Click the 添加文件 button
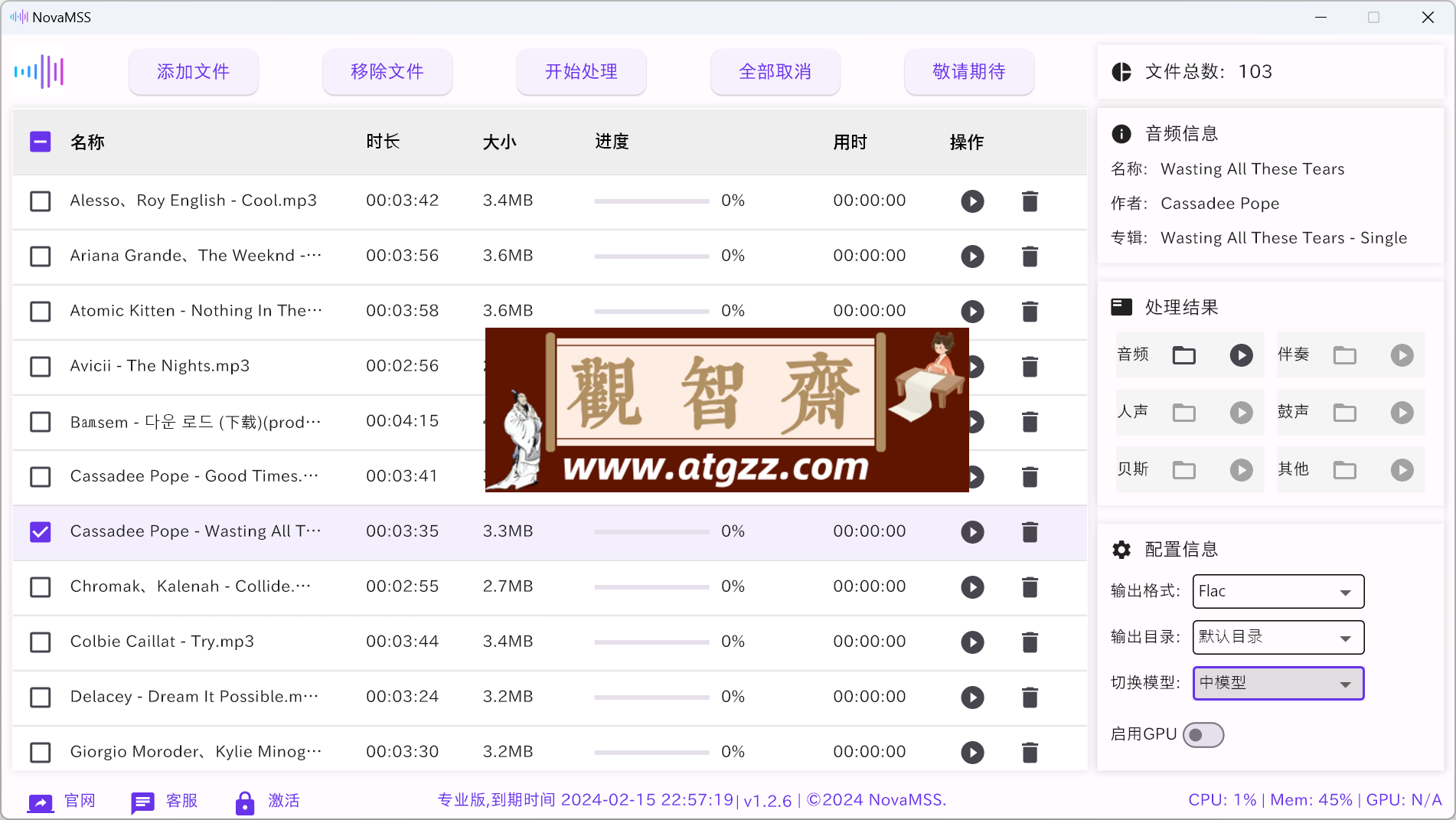Viewport: 1456px width, 820px height. [x=194, y=72]
